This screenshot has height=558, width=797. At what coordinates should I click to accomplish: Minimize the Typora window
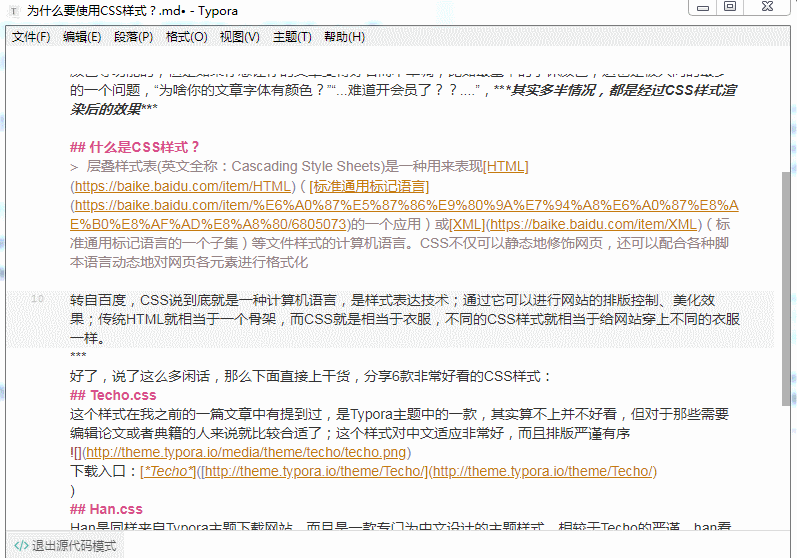704,7
